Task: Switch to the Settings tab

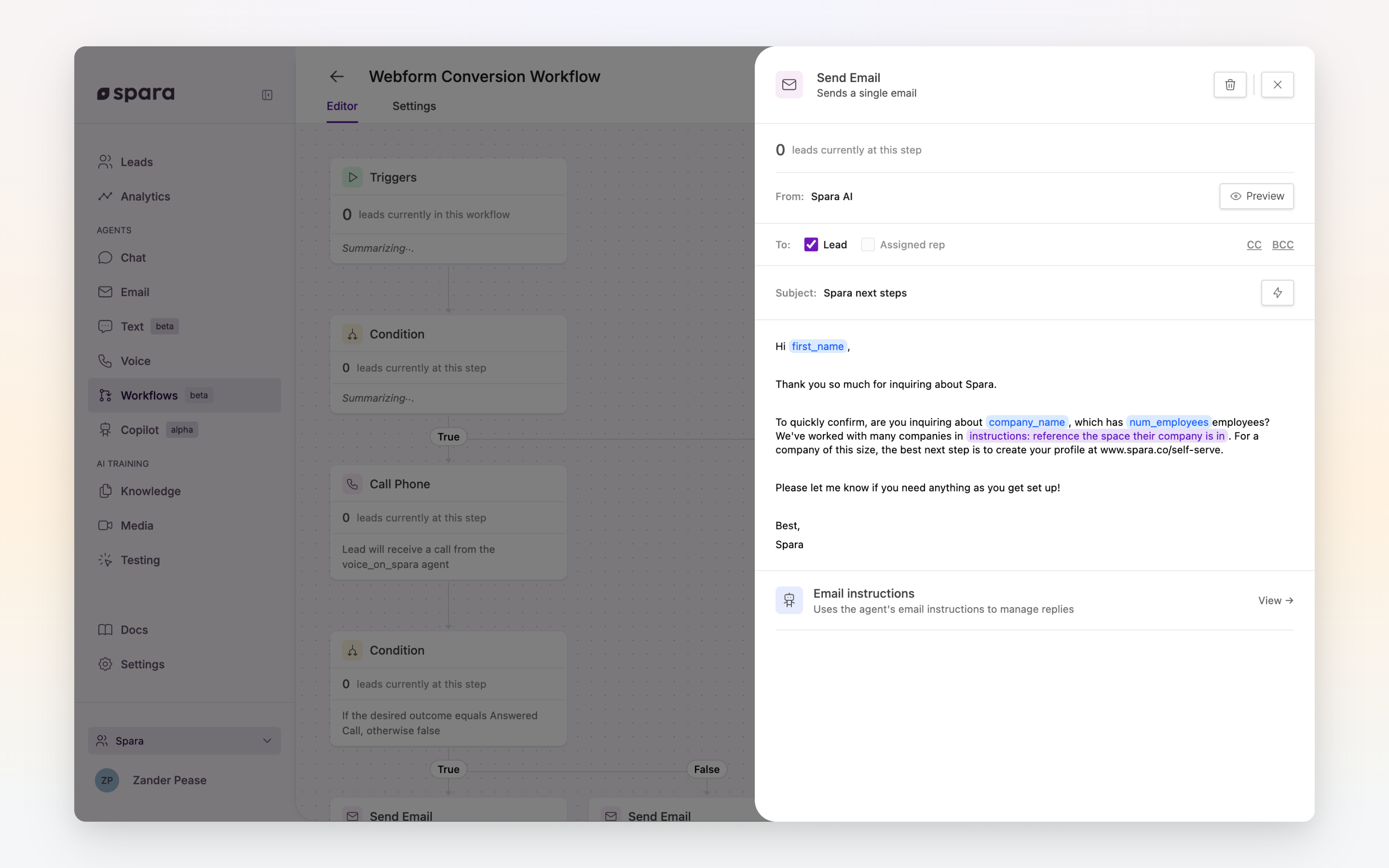Action: click(414, 106)
